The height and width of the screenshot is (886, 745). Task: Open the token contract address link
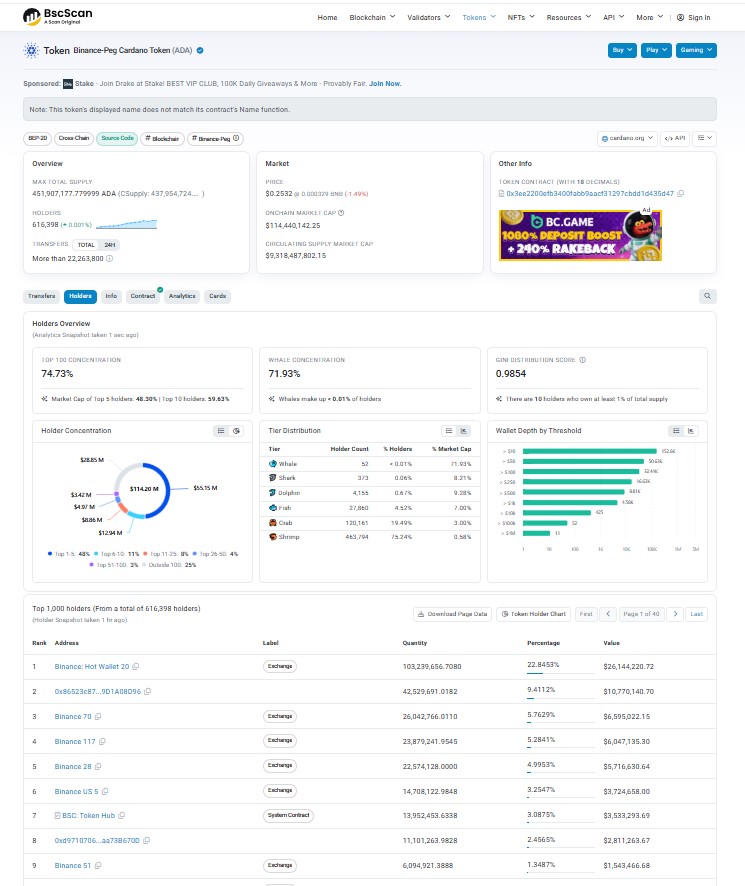590,193
